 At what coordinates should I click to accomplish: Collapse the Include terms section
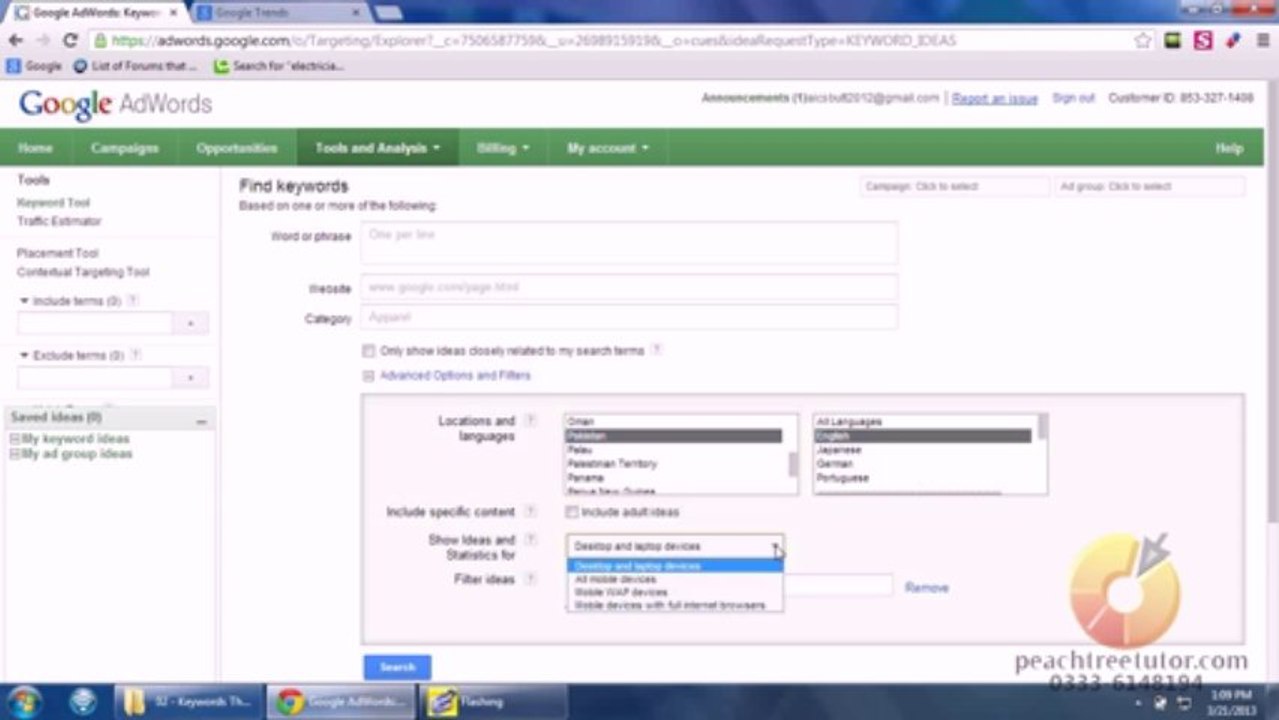(25, 301)
